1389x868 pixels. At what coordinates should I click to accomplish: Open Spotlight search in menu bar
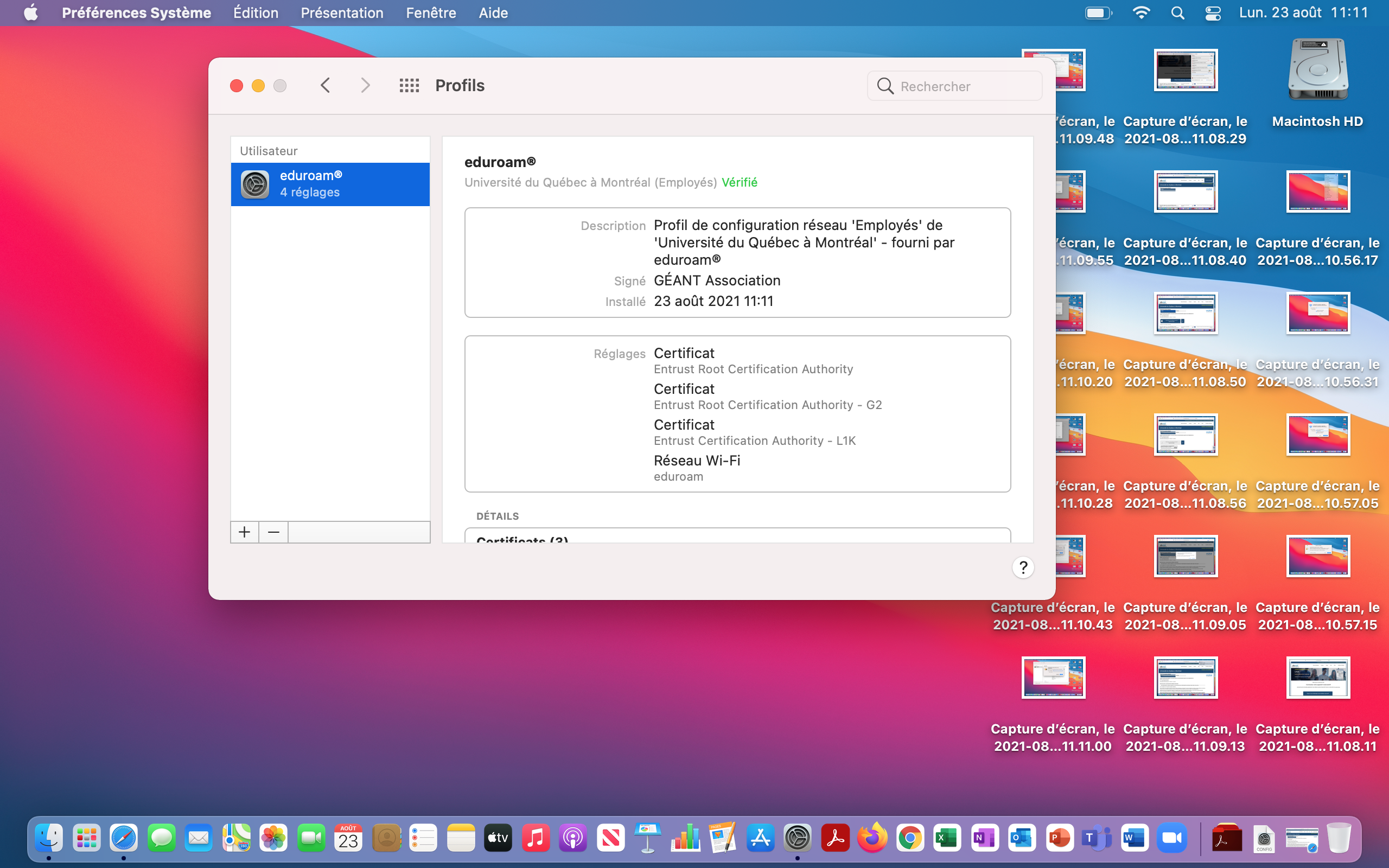(1178, 12)
